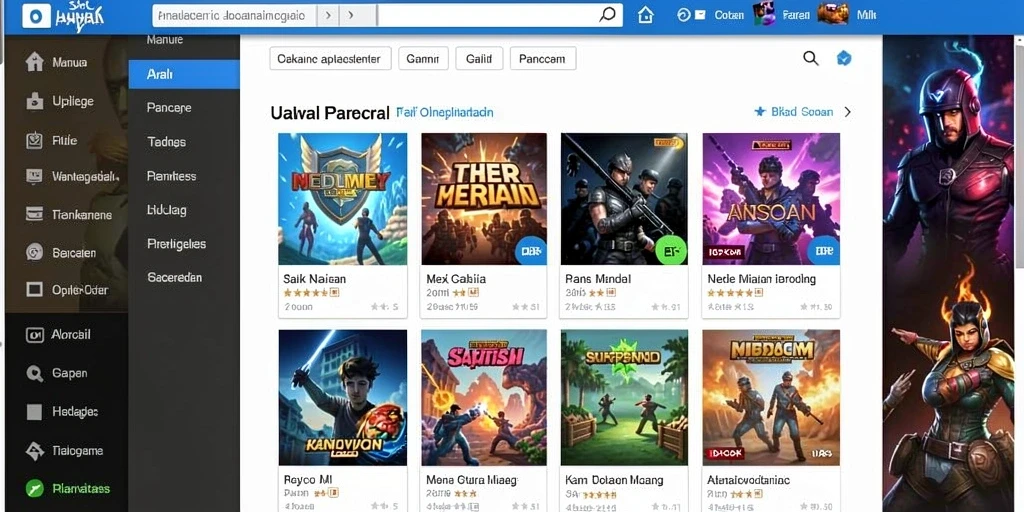The height and width of the screenshot is (512, 1024).
Task: Open the Rans Mindal soldier thumbnail
Action: [624, 199]
